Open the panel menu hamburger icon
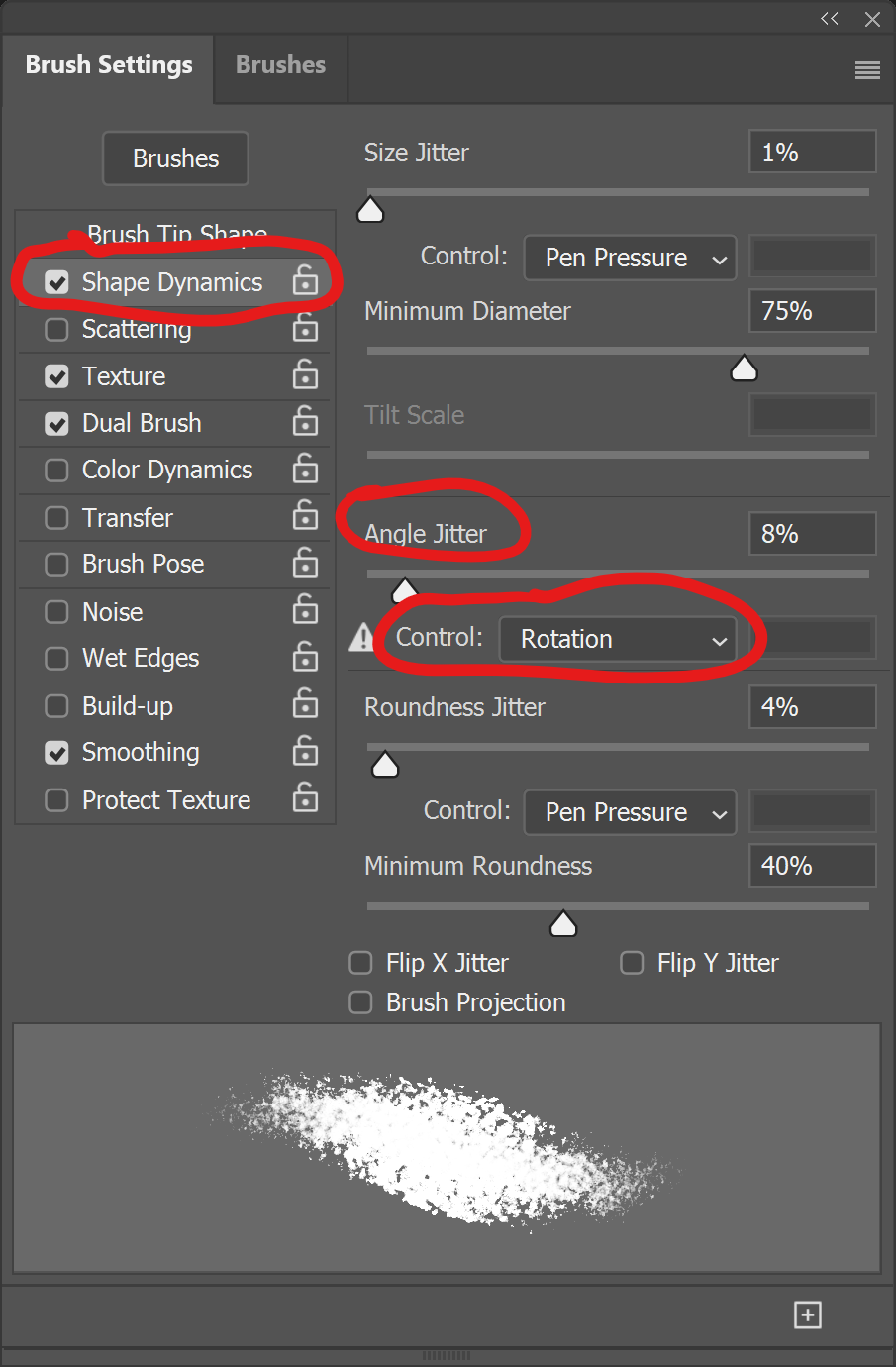896x1367 pixels. [867, 69]
